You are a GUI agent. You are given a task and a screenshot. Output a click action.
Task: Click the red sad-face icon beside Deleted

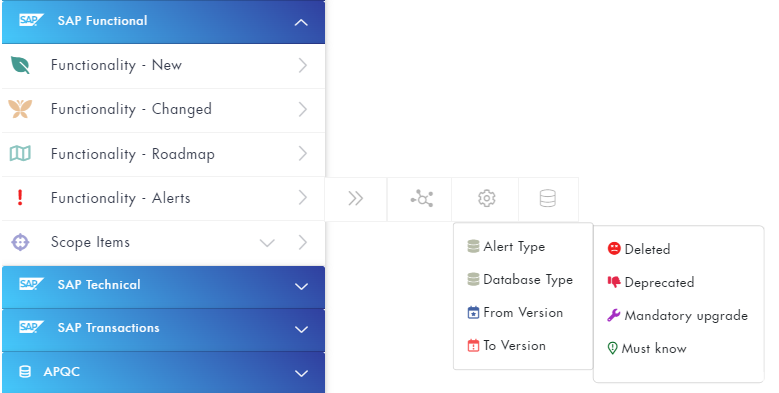pos(614,248)
